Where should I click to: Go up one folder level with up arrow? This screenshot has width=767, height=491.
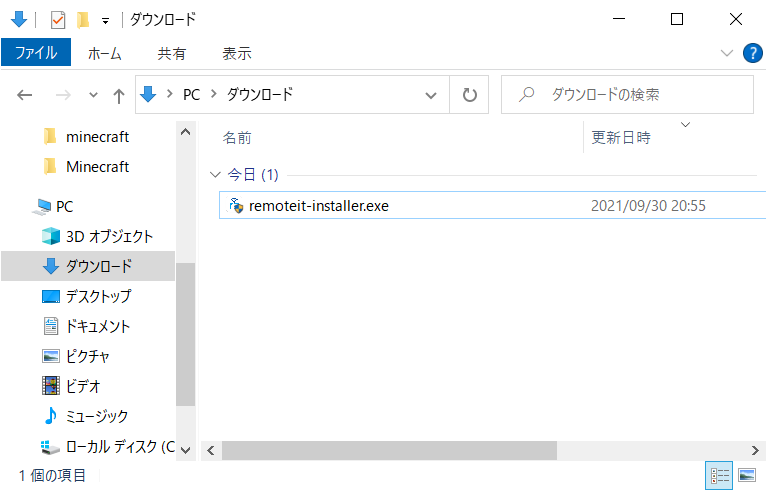pyautogui.click(x=118, y=95)
